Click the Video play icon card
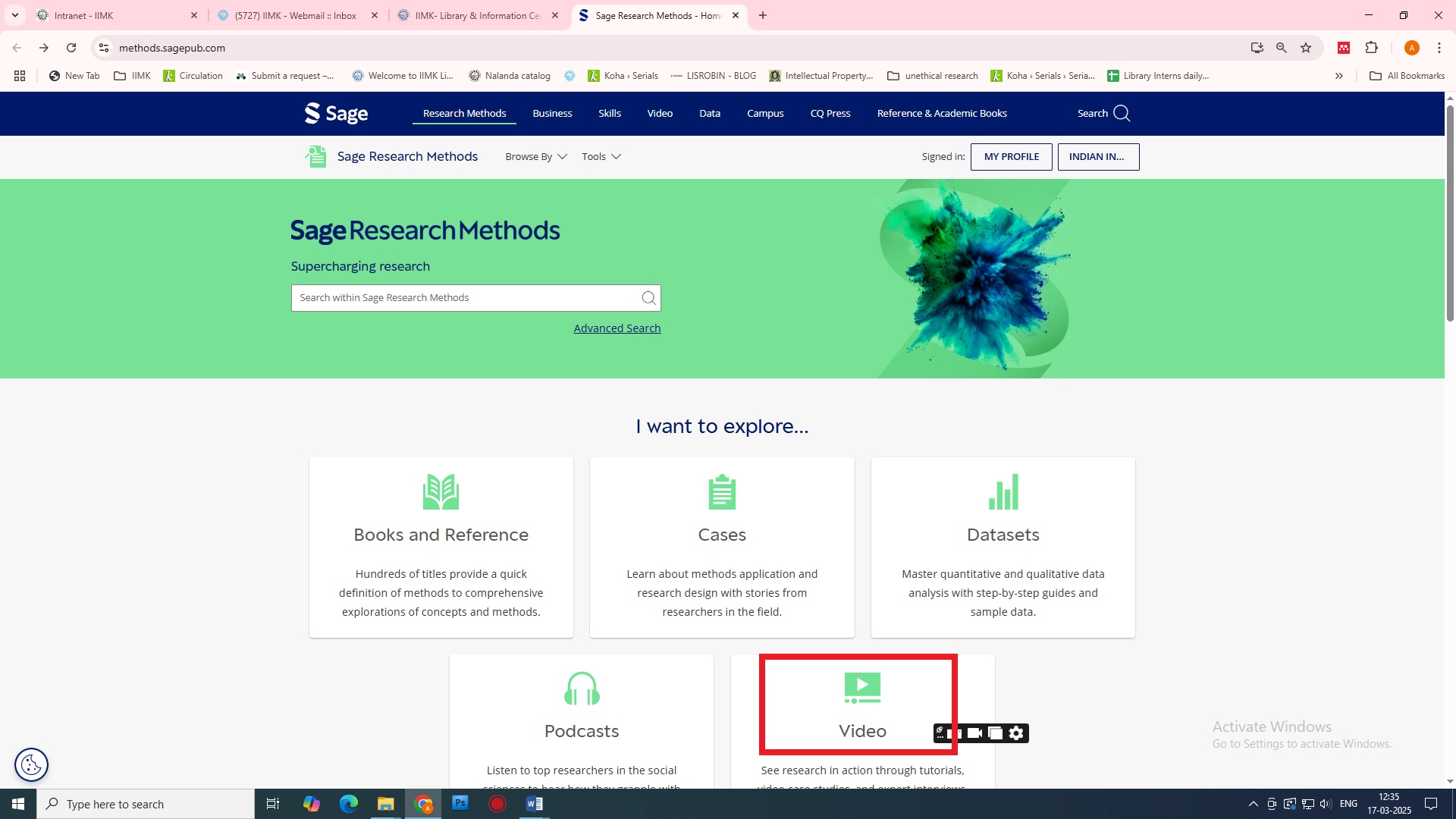This screenshot has height=819, width=1456. 862,689
